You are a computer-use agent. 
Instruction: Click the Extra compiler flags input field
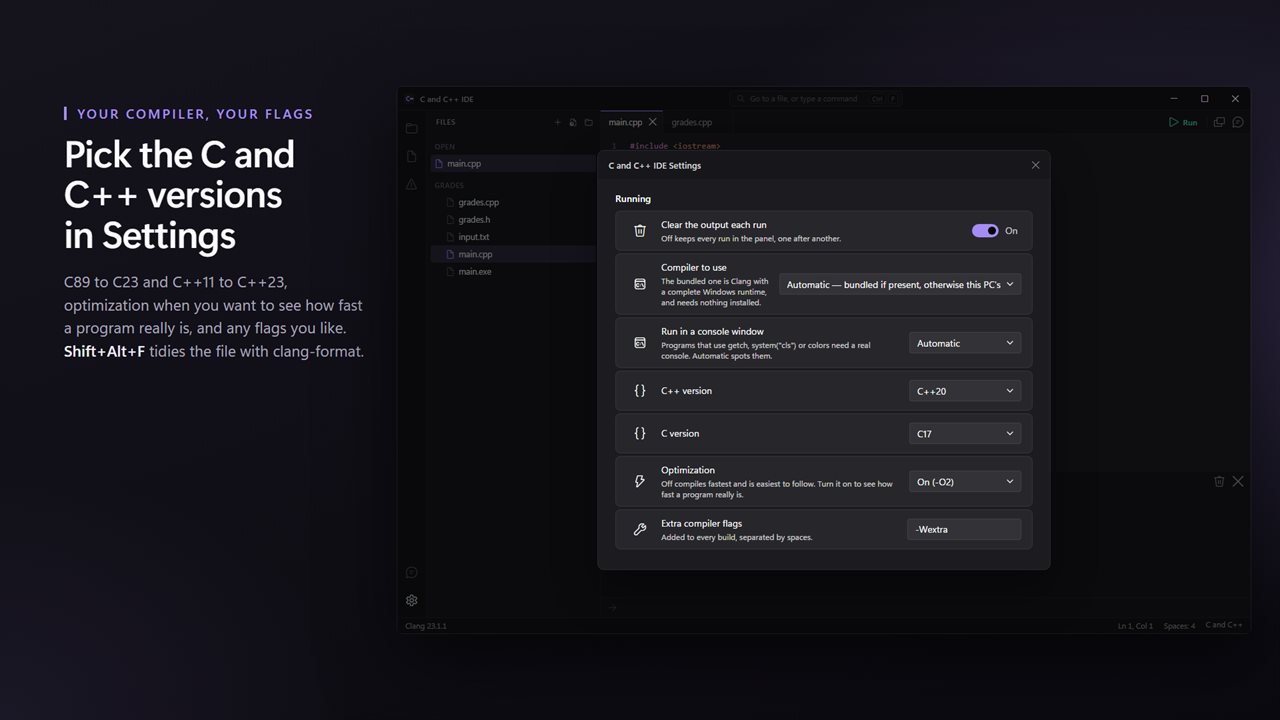[x=964, y=530]
